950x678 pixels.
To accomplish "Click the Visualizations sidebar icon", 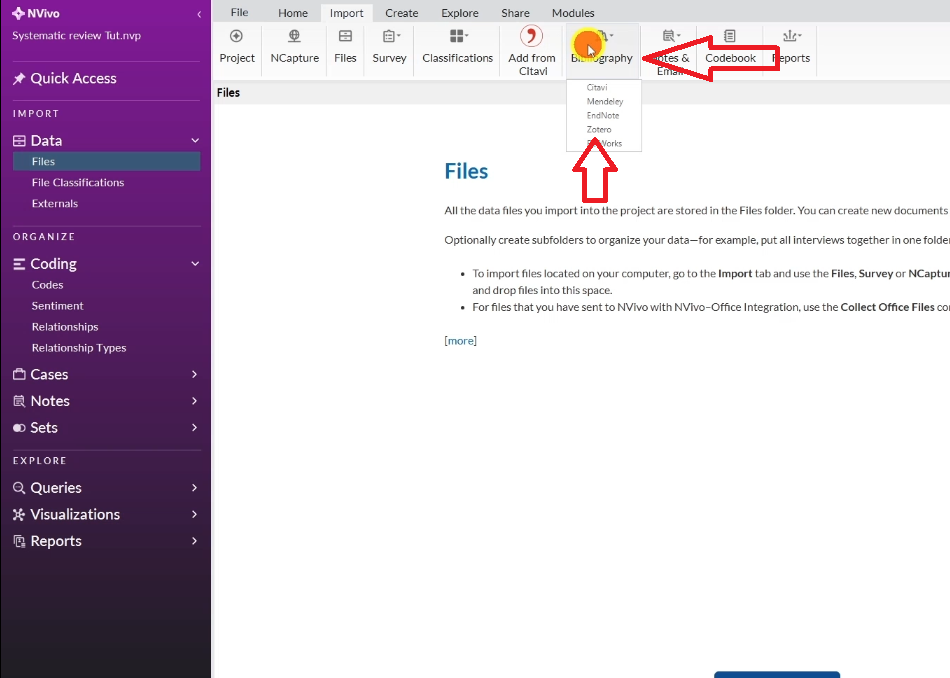I will [19, 514].
